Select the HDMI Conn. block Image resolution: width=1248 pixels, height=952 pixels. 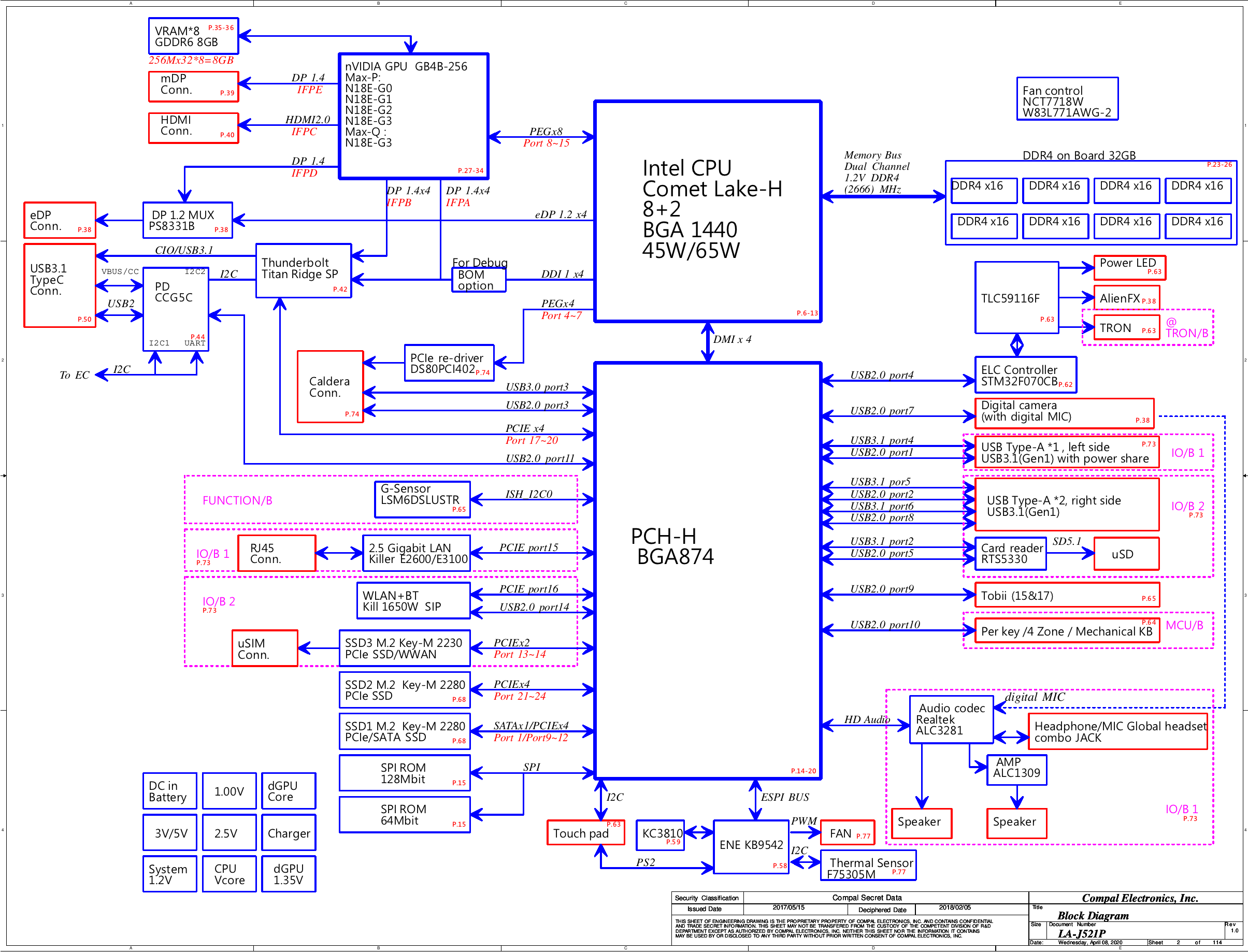(x=193, y=127)
